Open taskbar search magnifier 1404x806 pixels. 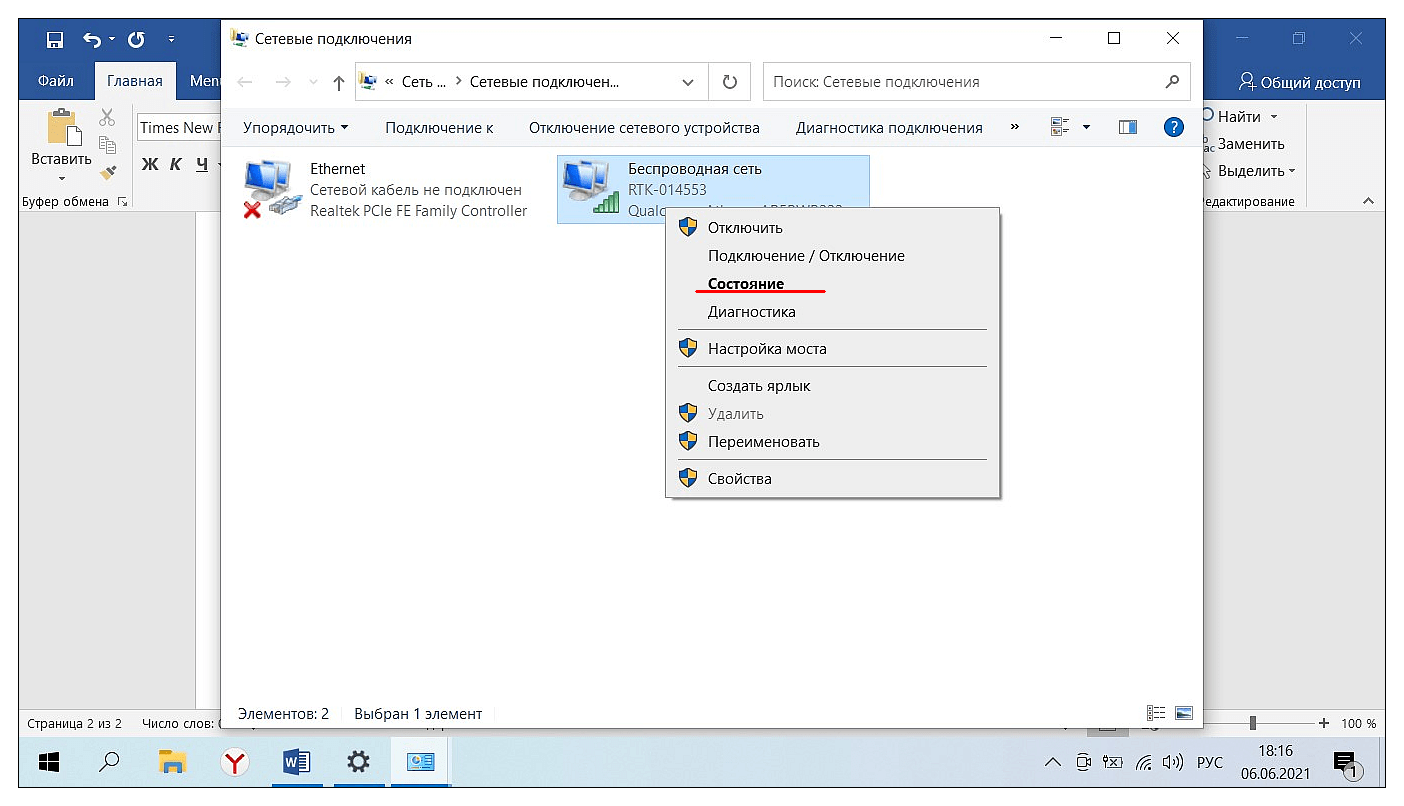tap(110, 763)
